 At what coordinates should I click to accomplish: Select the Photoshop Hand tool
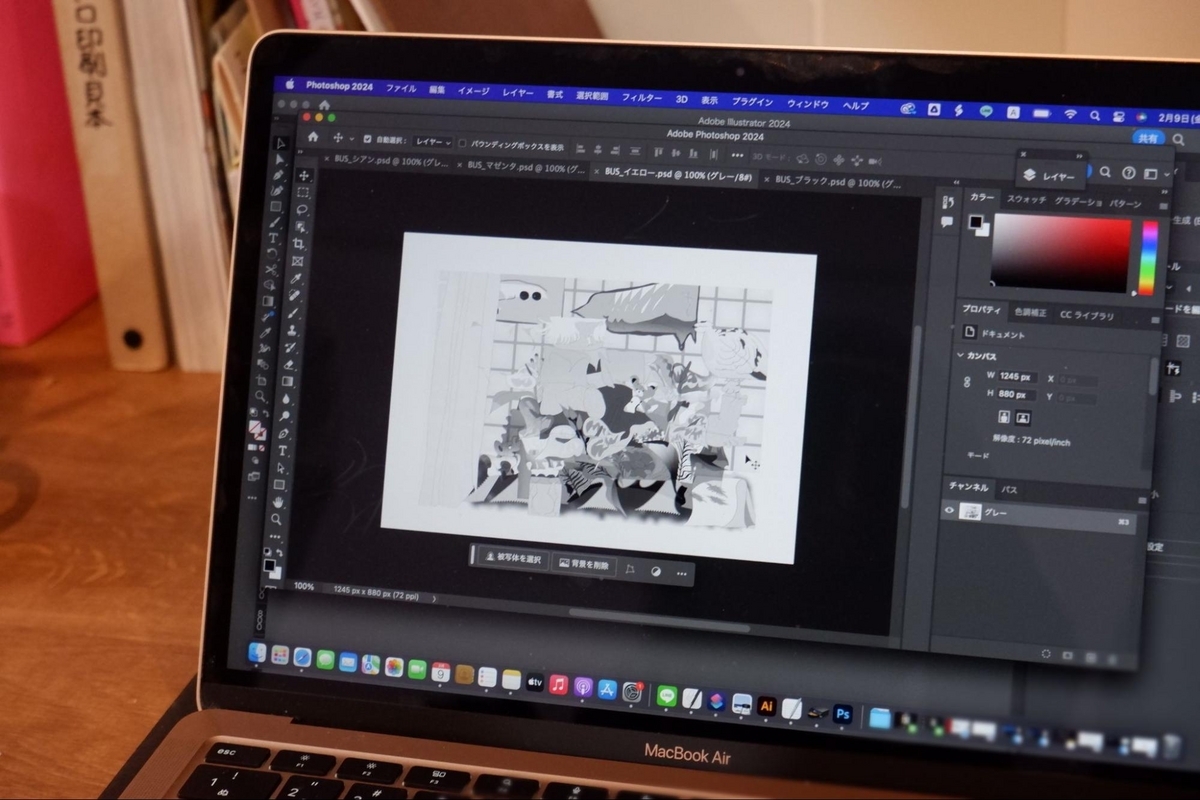(279, 502)
